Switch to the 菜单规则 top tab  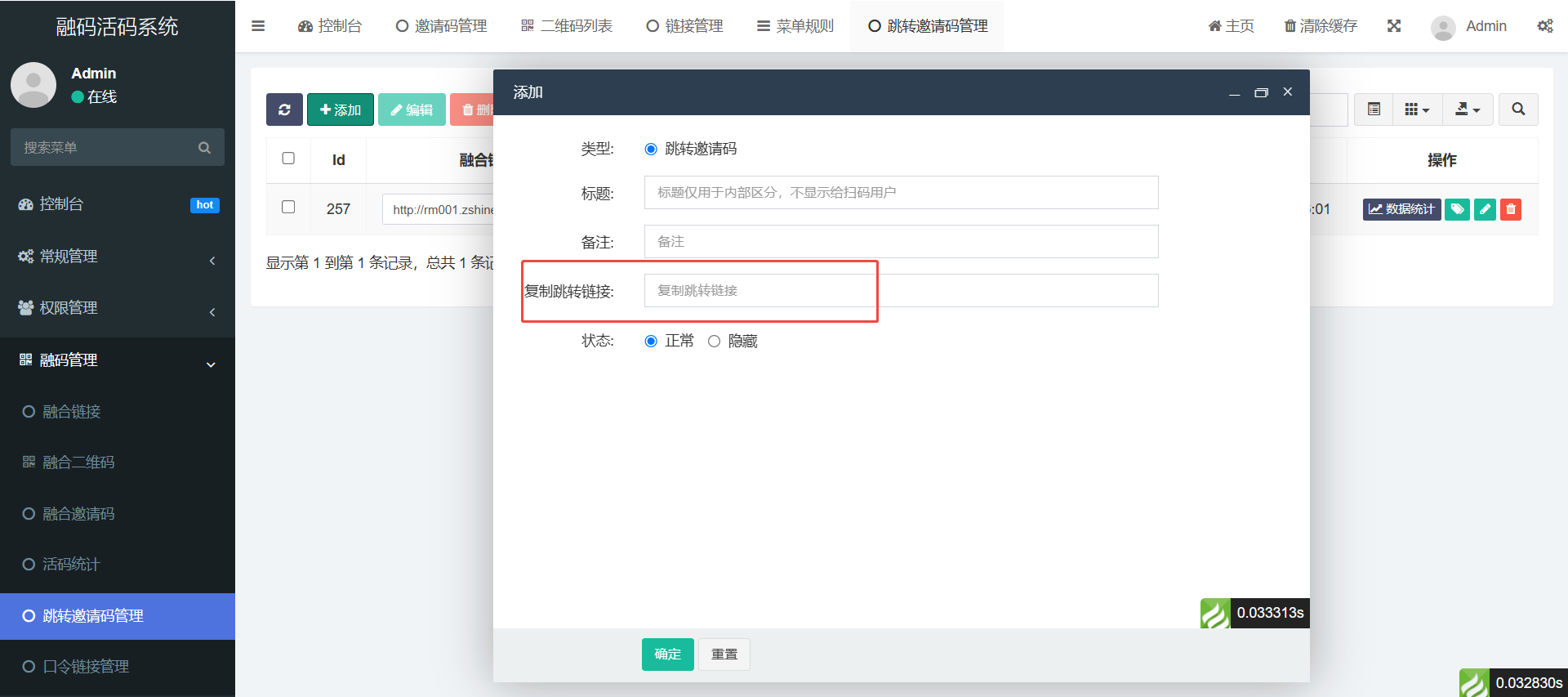(x=795, y=26)
